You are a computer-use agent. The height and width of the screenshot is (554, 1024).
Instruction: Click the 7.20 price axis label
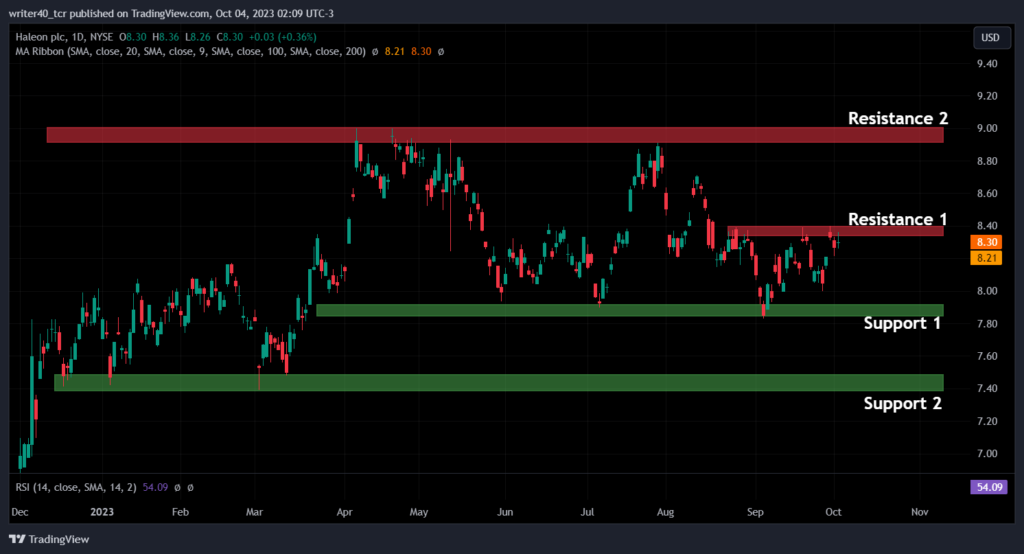tap(987, 421)
